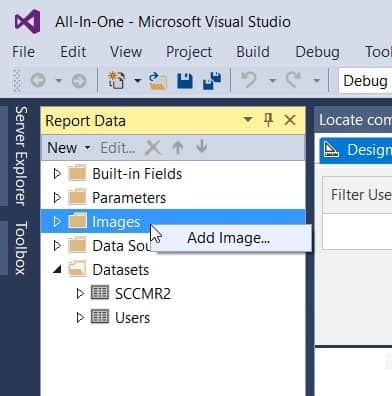
Task: Click the Delete X icon in Report Data
Action: (153, 148)
